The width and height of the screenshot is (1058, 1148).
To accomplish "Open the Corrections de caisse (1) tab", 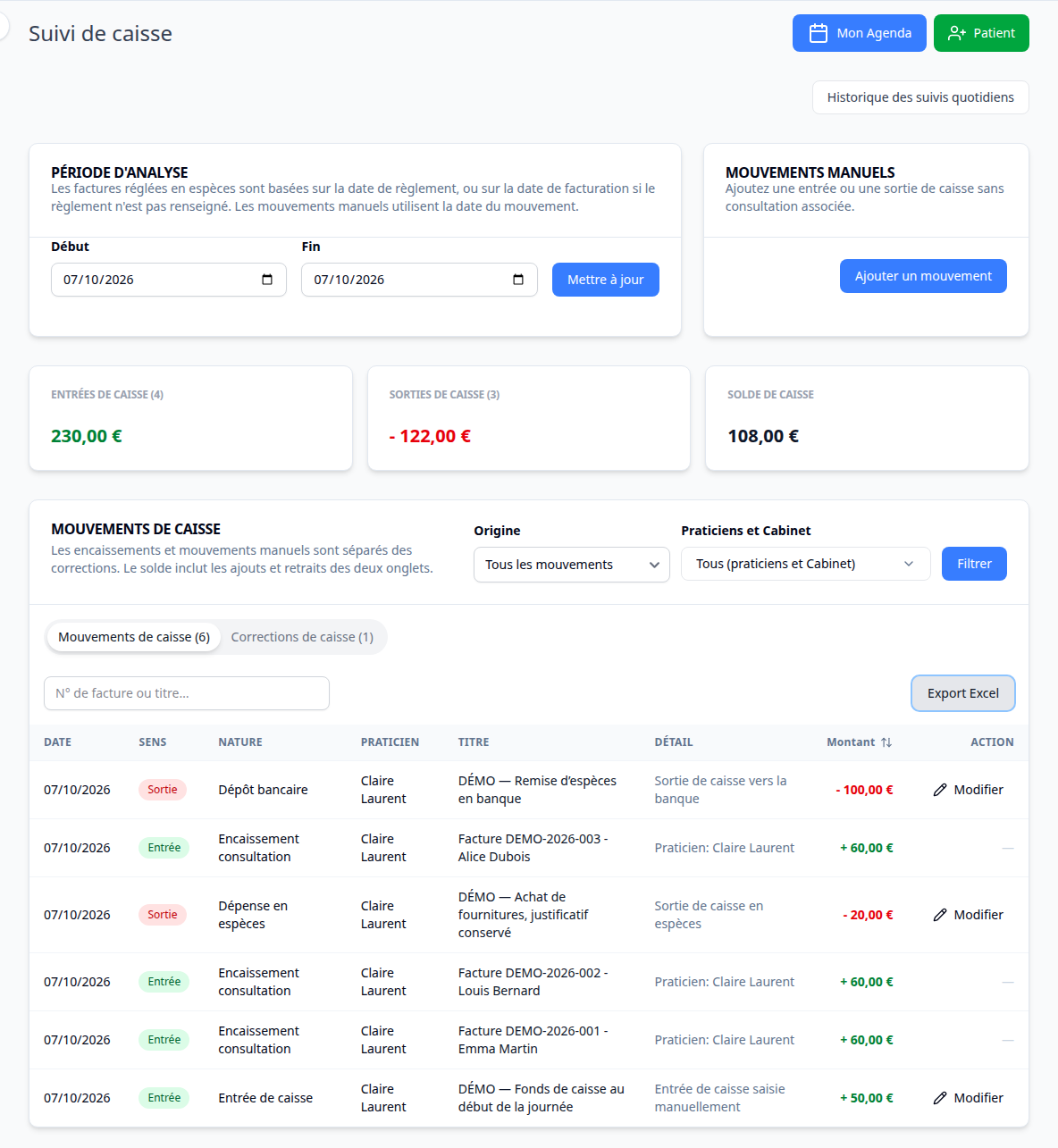I will (x=302, y=637).
